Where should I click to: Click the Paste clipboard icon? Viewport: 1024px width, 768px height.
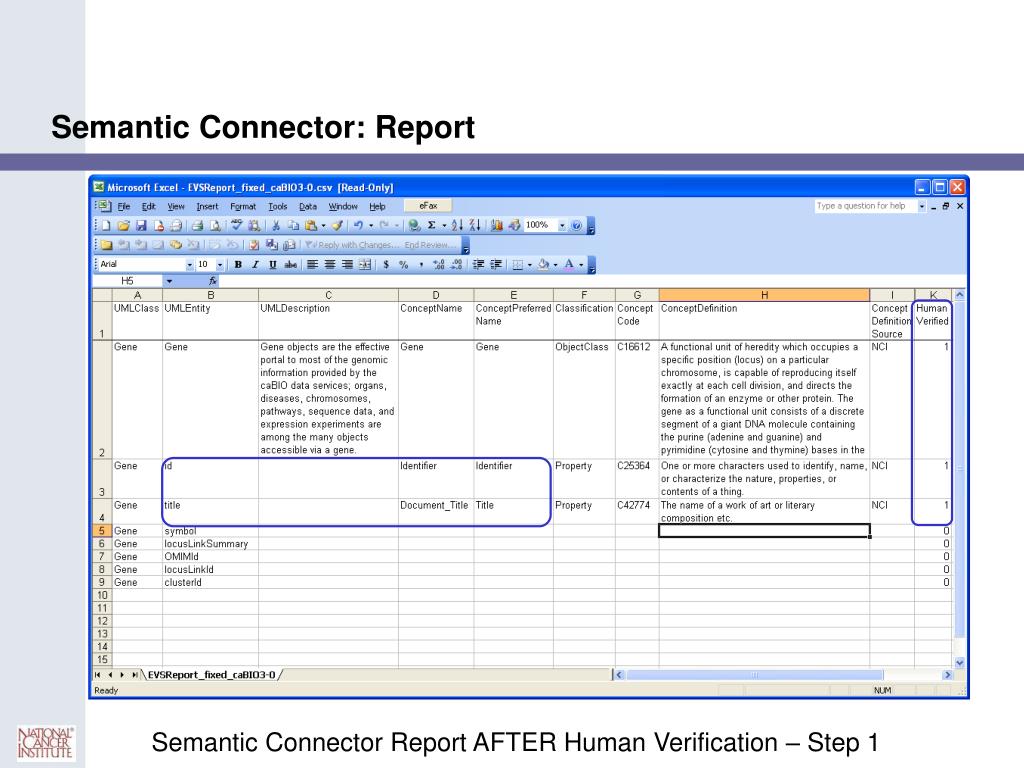pyautogui.click(x=311, y=226)
